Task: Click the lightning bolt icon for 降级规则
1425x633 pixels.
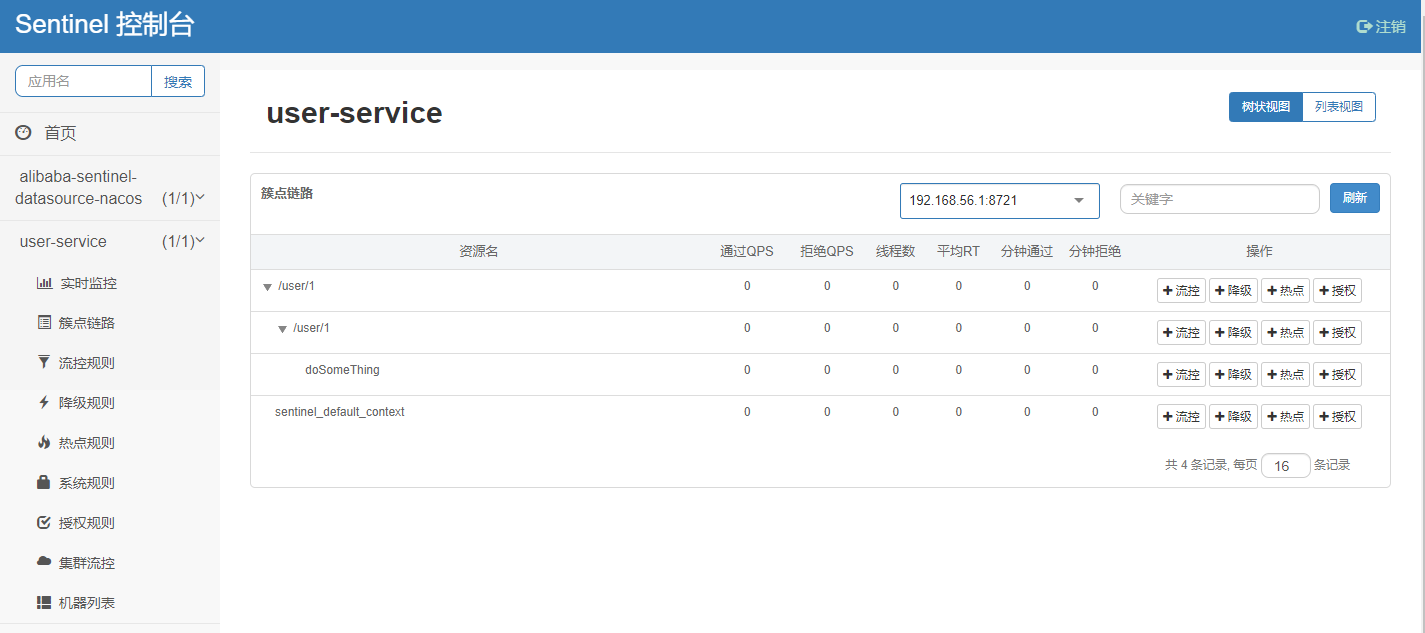Action: click(x=44, y=402)
